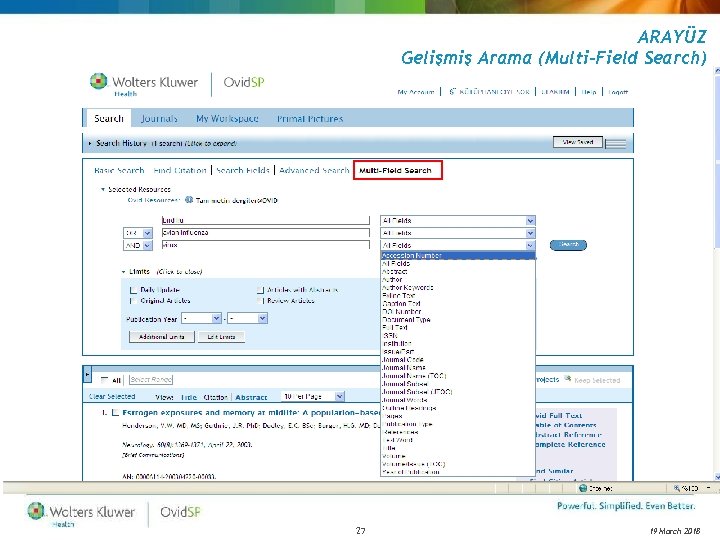This screenshot has width=720, height=540.
Task: Collapse the results side panel with the arrow tab
Action: point(87,375)
